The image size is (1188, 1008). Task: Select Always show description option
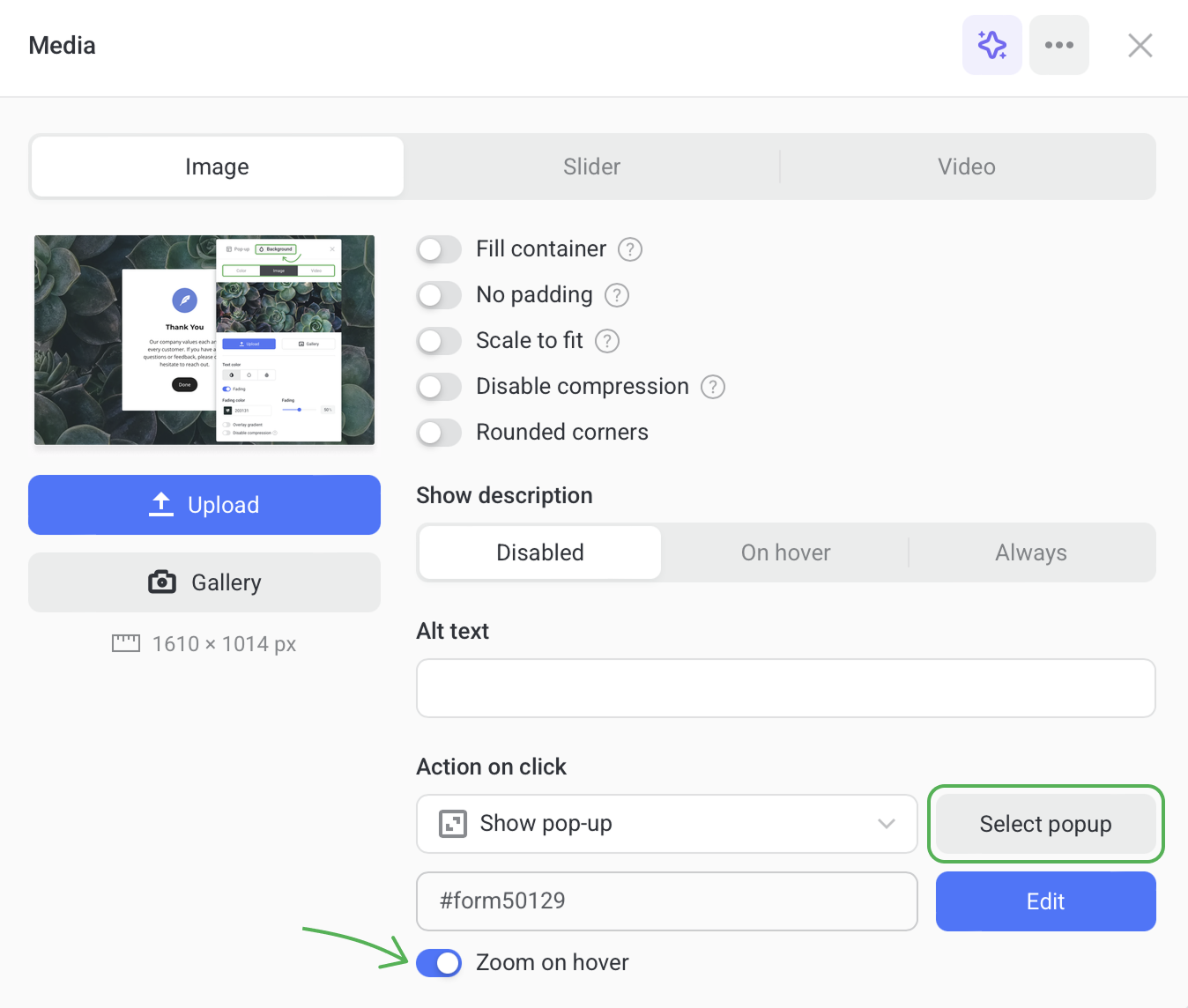tap(1030, 552)
